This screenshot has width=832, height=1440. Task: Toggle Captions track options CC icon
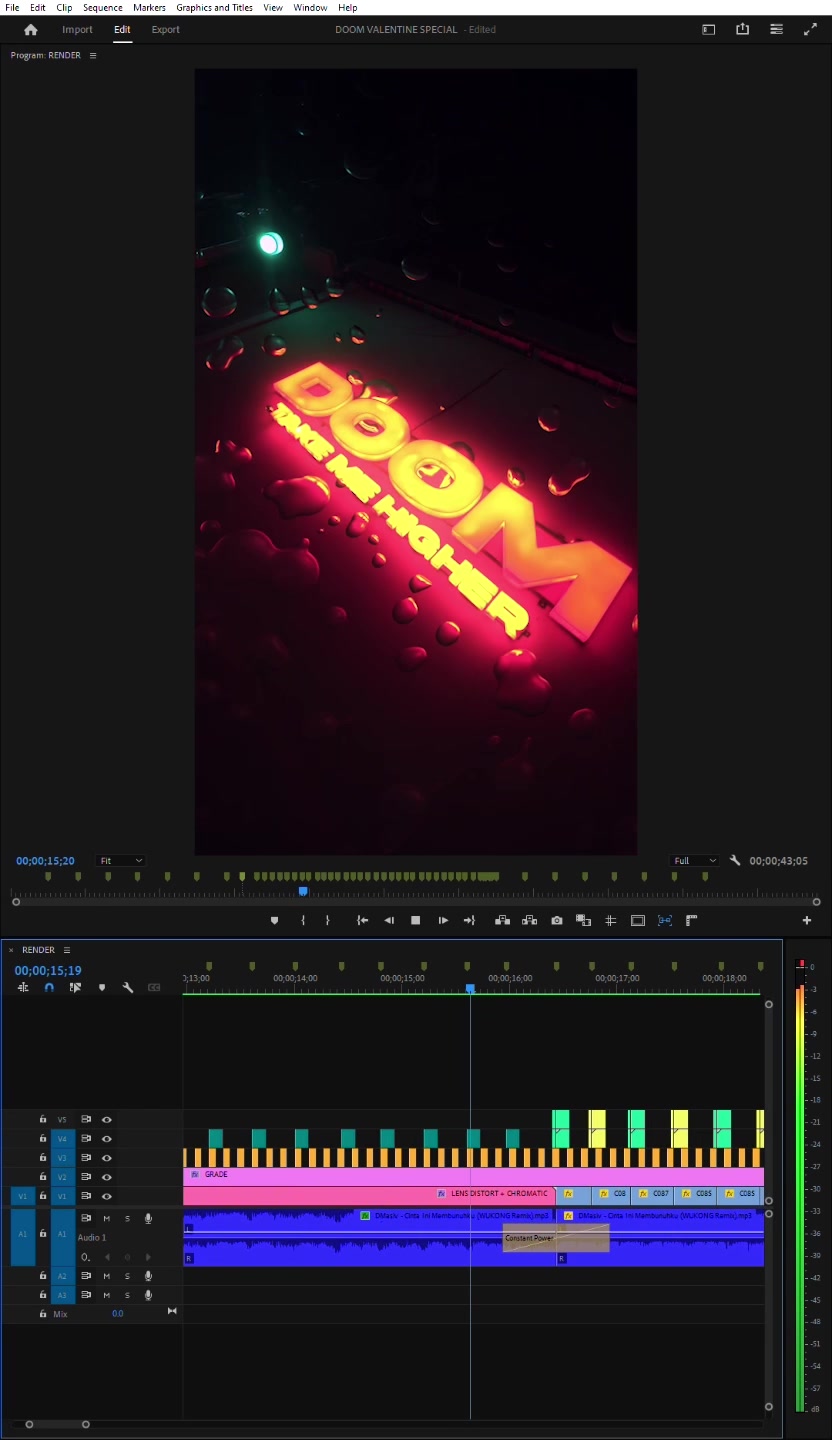click(154, 987)
